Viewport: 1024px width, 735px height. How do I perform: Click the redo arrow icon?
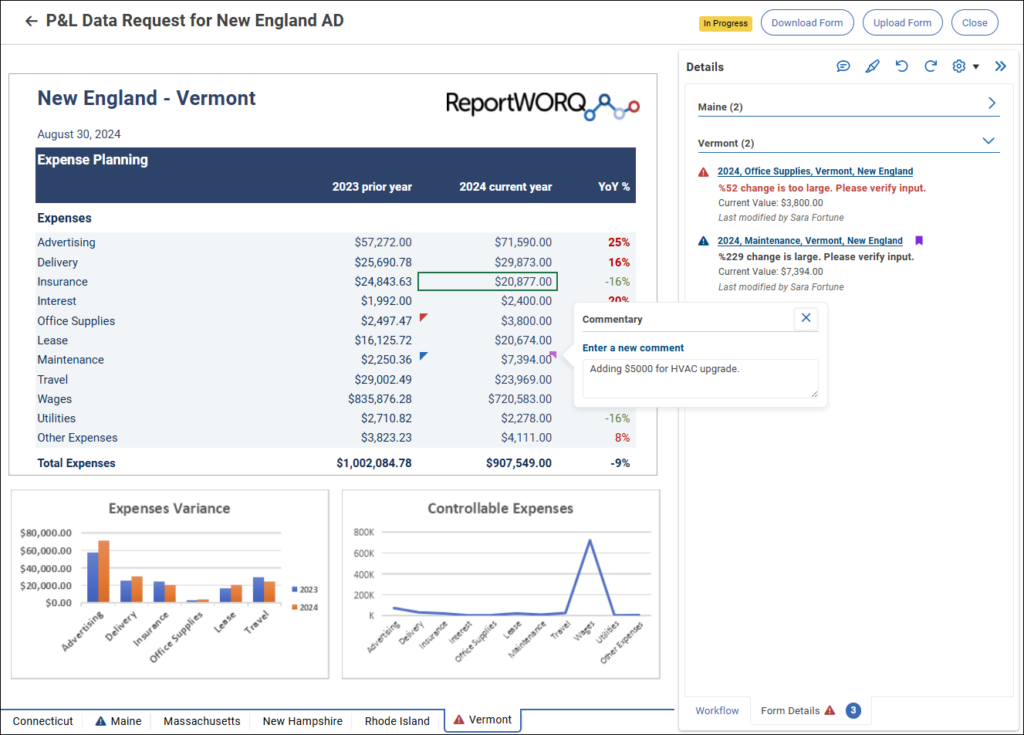[930, 66]
